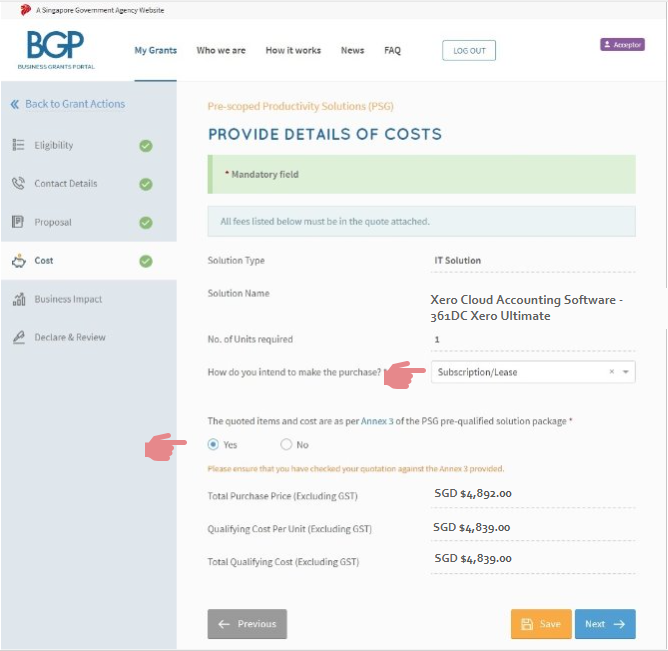Click the Subscription/Lease combo box field
The image size is (668, 651).
click(x=533, y=372)
